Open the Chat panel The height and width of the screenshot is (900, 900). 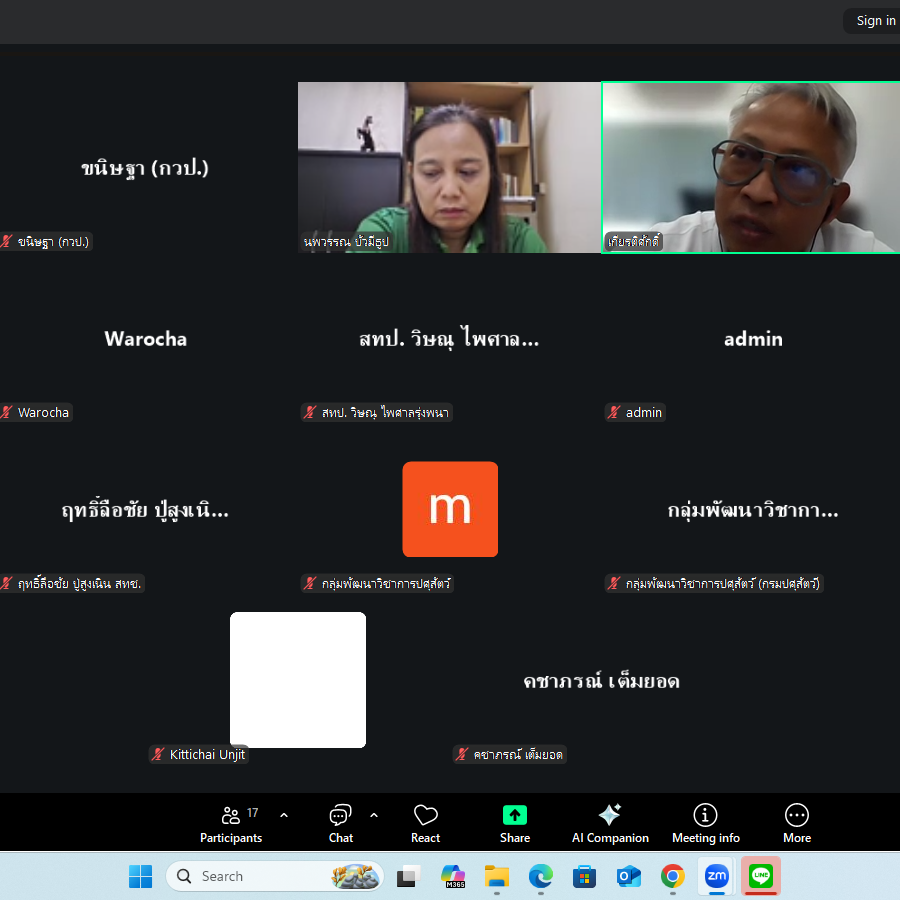pyautogui.click(x=341, y=824)
